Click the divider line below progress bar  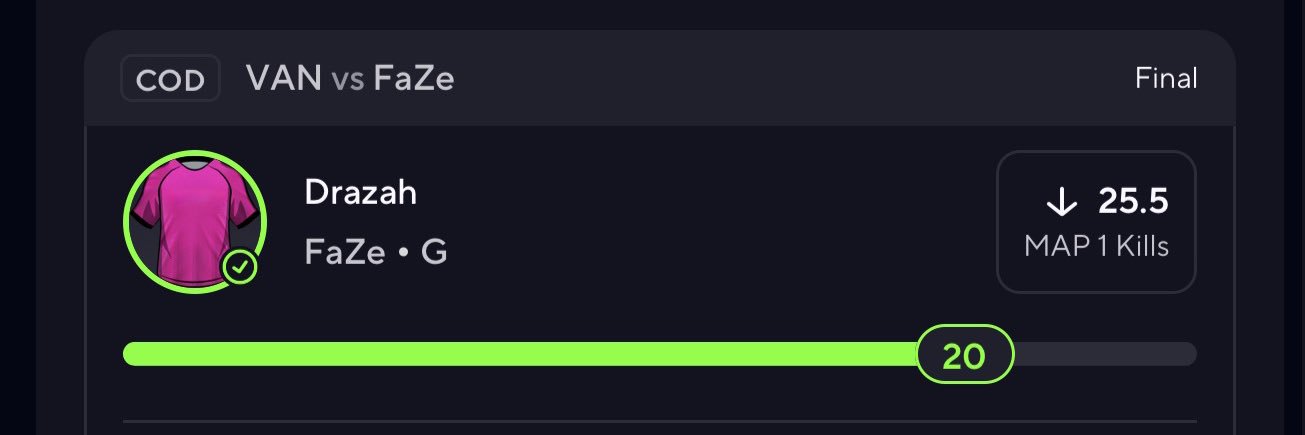(660, 421)
